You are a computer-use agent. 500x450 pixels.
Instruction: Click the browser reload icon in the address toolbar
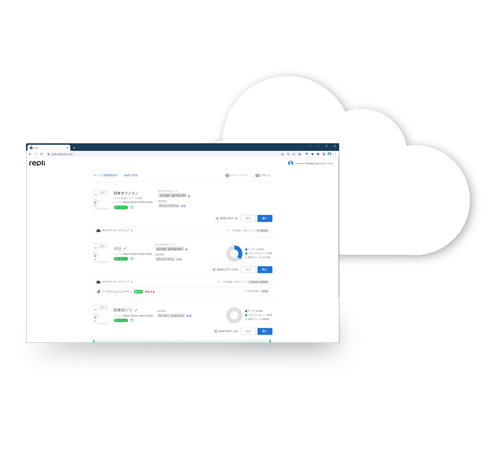pyautogui.click(x=42, y=154)
